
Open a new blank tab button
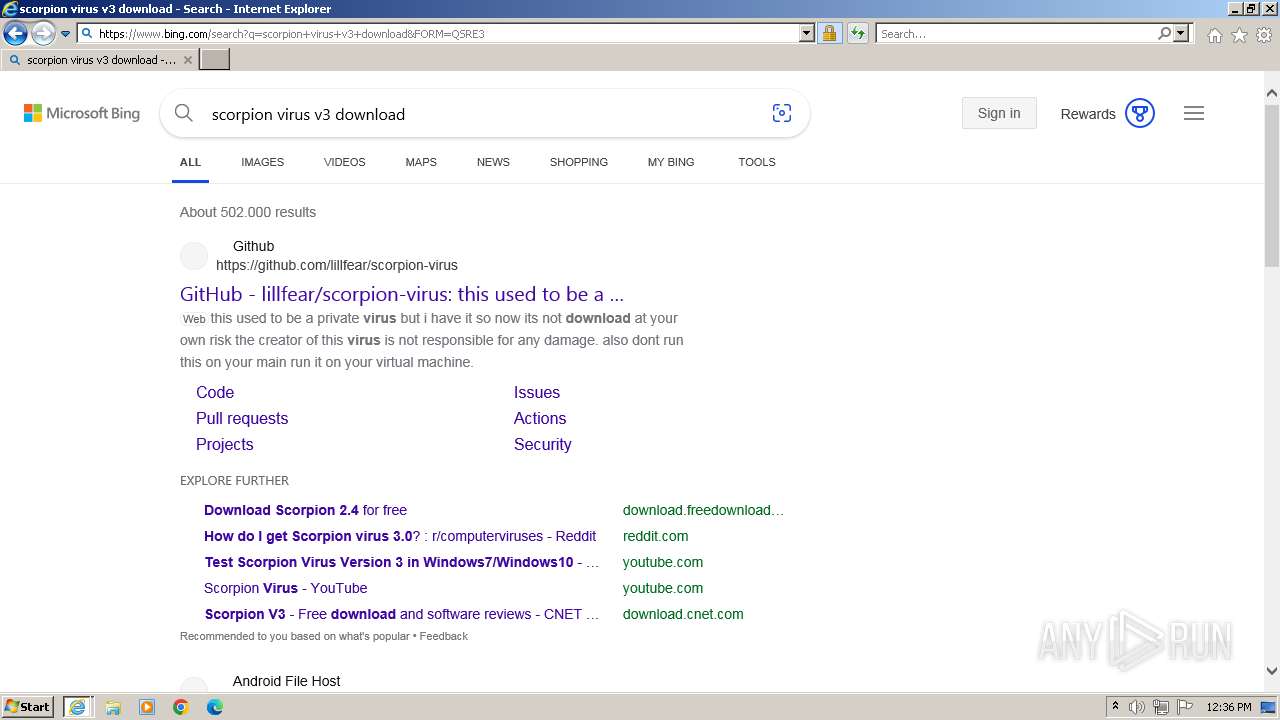[x=215, y=60]
